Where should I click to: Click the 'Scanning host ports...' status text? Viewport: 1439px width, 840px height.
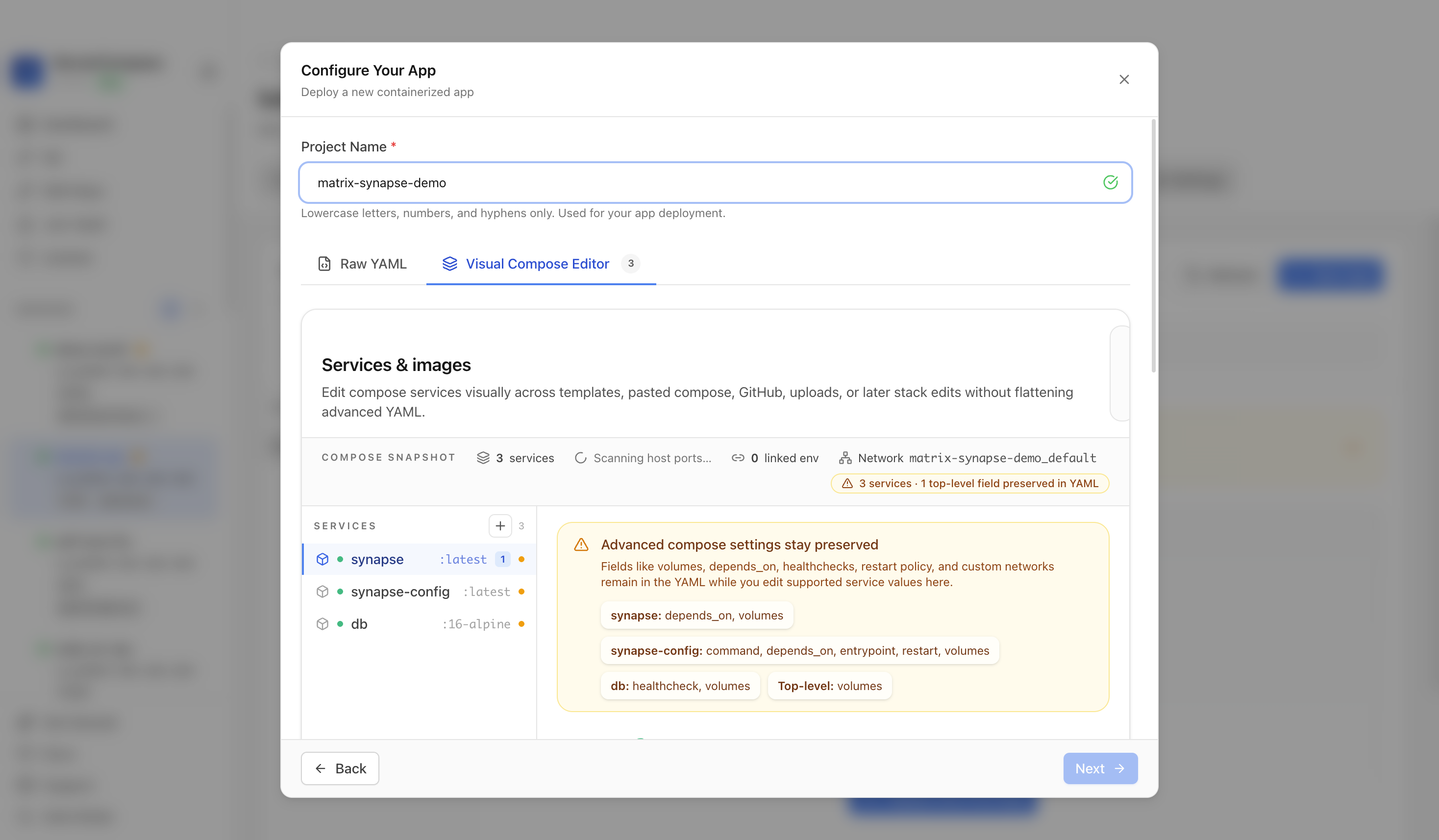point(652,457)
